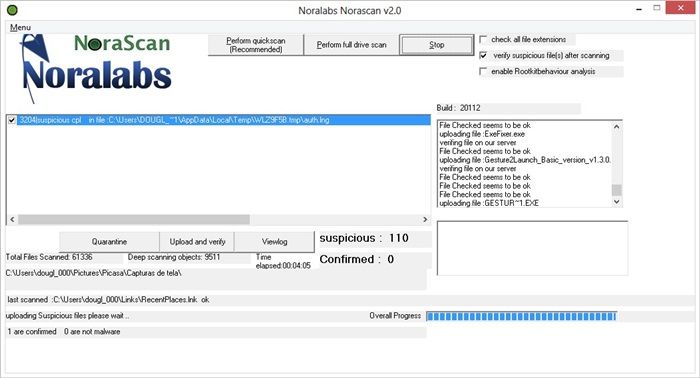Screen dimensions: 700x378
Task: Click the Overall Progress bar
Action: [521, 316]
